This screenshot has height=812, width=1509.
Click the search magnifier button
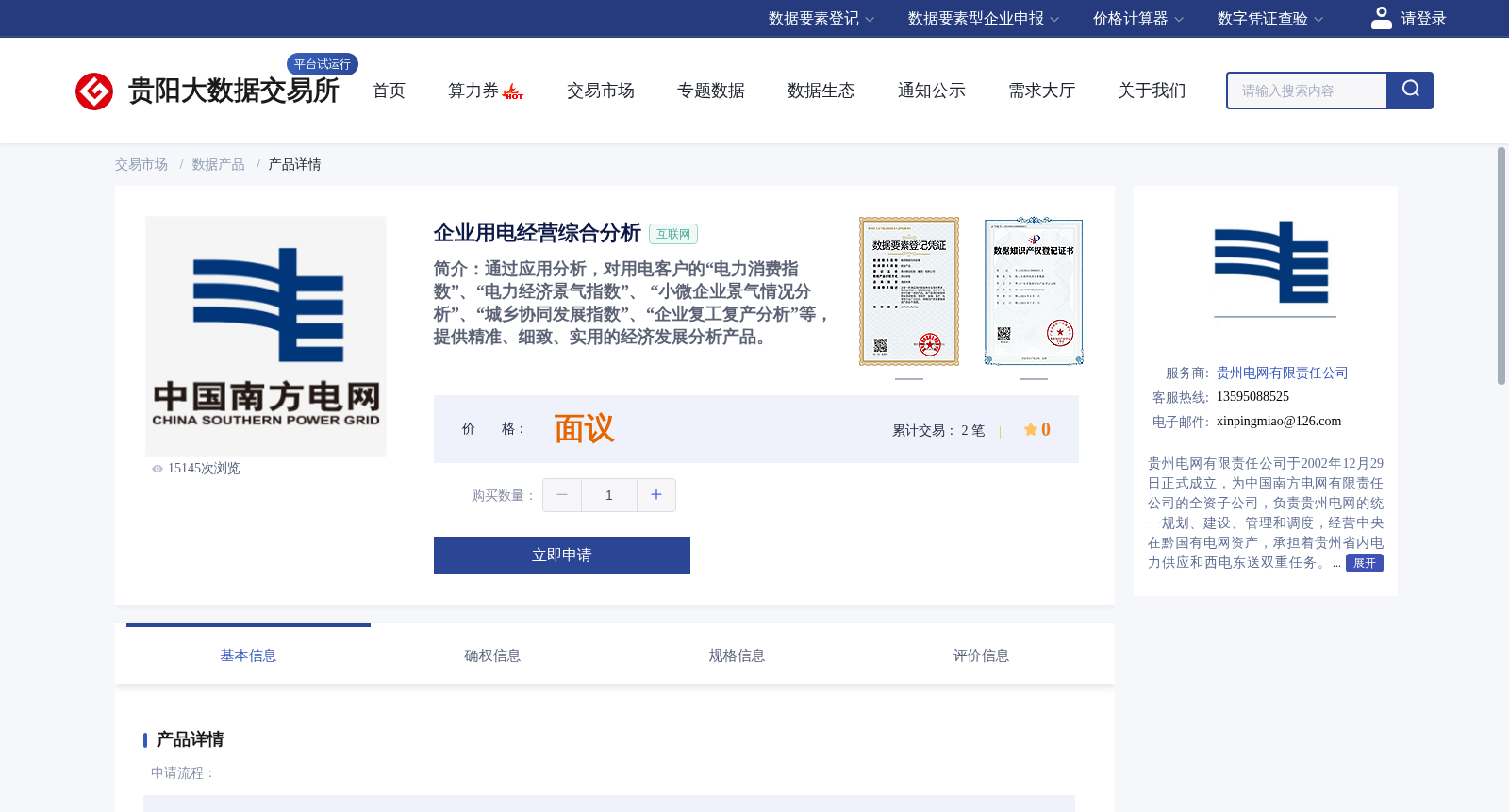pos(1410,91)
